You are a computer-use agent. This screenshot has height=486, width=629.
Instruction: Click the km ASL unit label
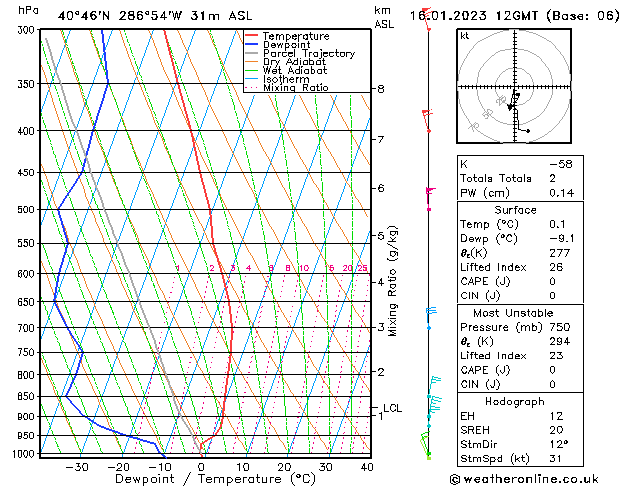click(384, 17)
